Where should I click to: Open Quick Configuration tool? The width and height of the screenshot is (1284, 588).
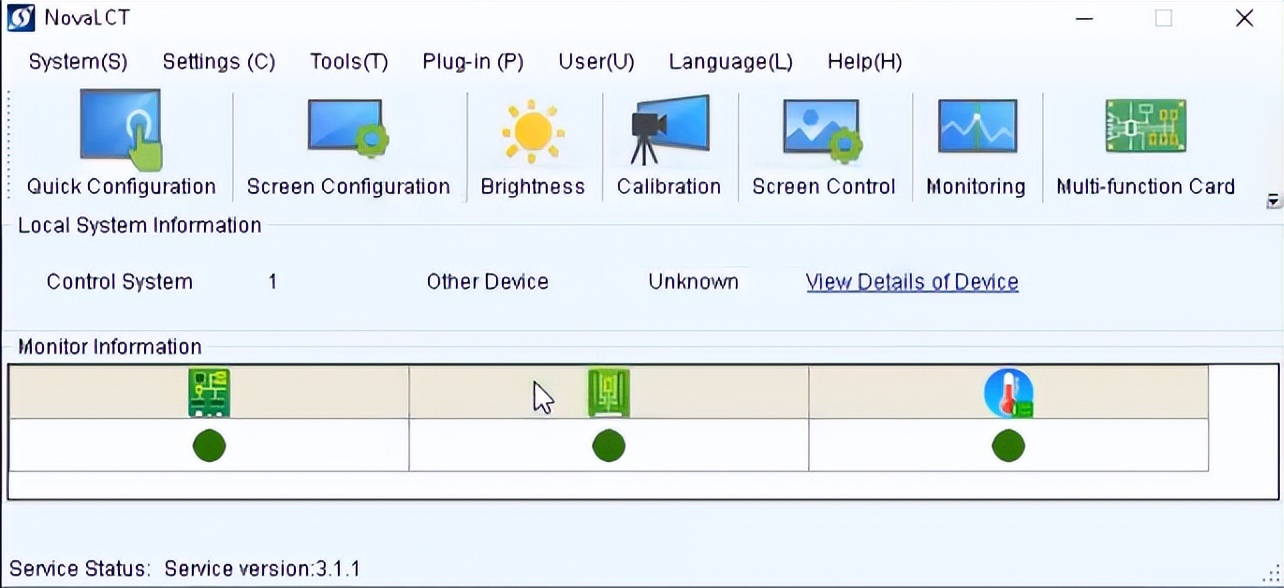click(x=121, y=129)
